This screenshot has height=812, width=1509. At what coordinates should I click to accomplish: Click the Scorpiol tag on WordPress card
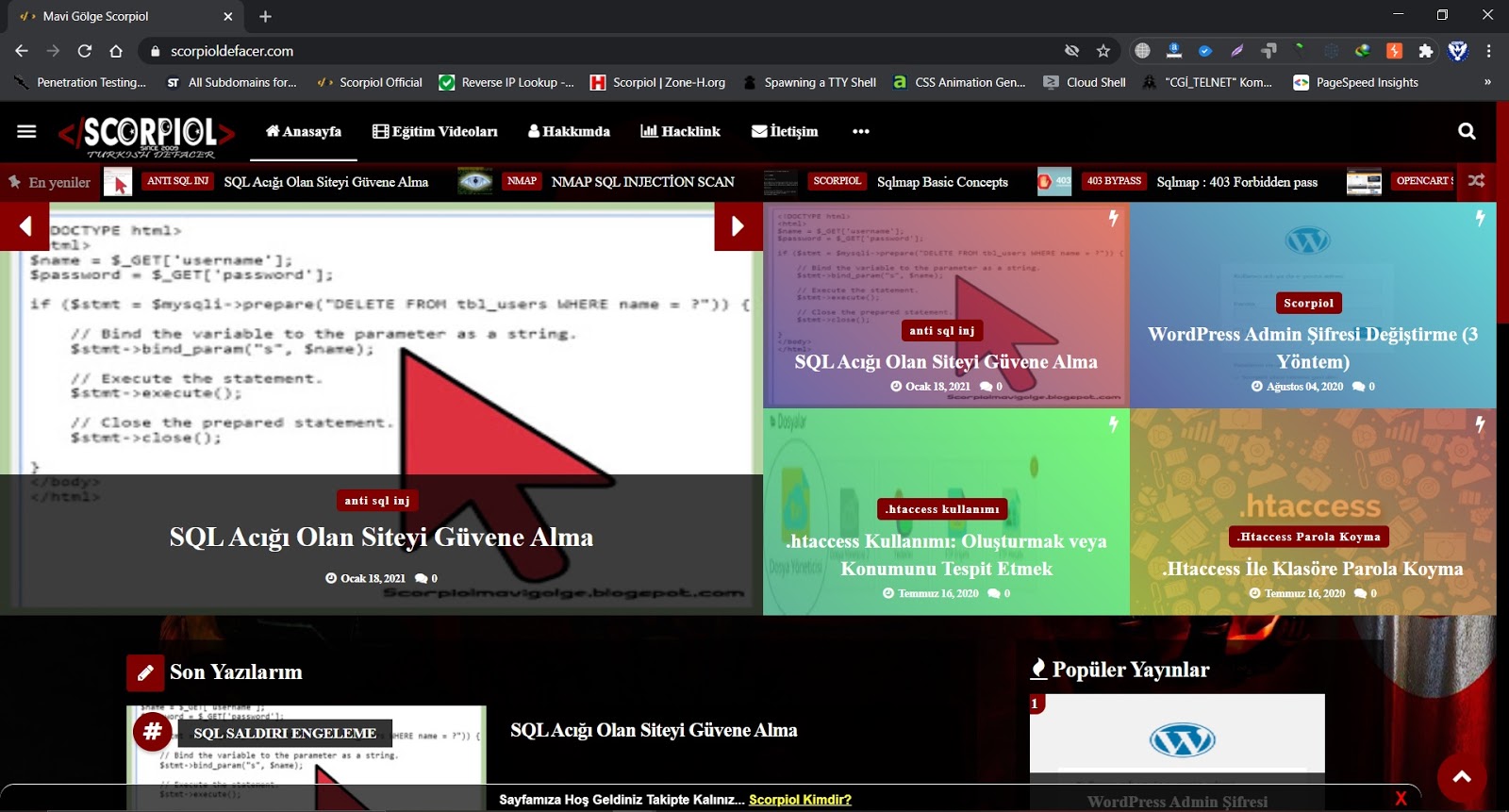coord(1308,303)
